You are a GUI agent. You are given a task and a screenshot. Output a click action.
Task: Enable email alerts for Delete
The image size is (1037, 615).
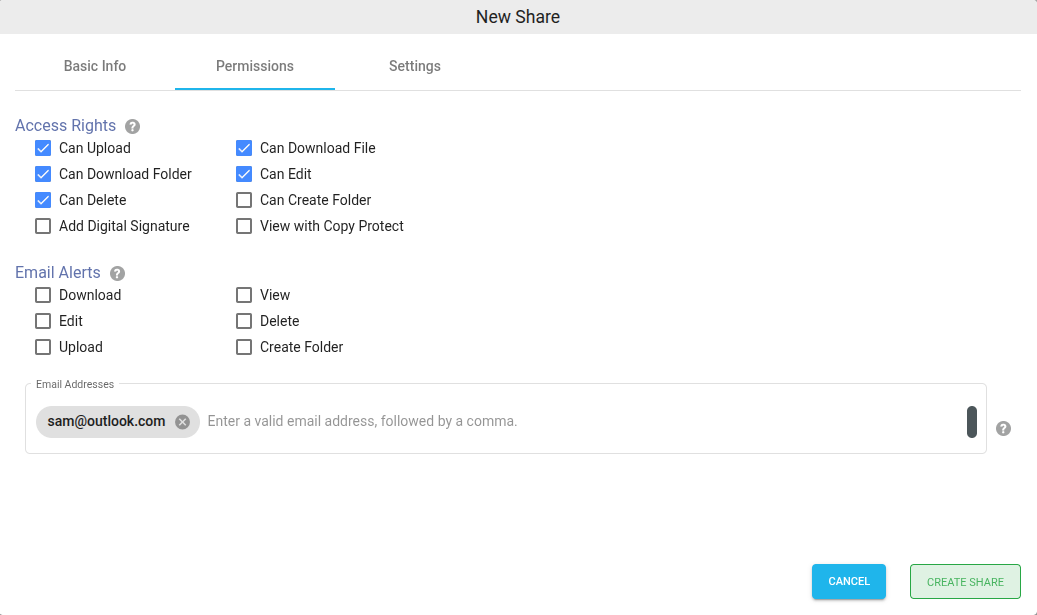point(244,320)
